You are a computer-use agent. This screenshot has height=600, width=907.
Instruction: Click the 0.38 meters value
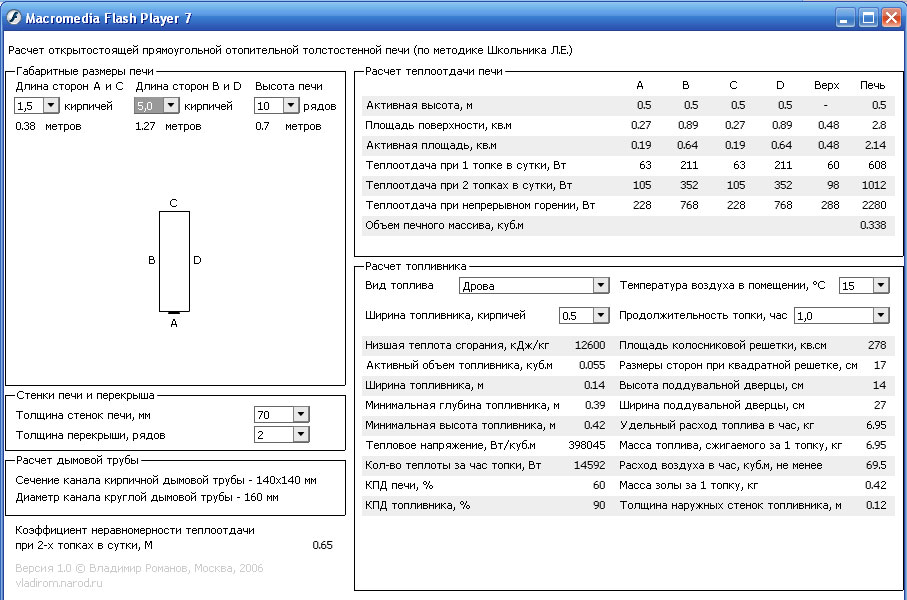(x=25, y=126)
